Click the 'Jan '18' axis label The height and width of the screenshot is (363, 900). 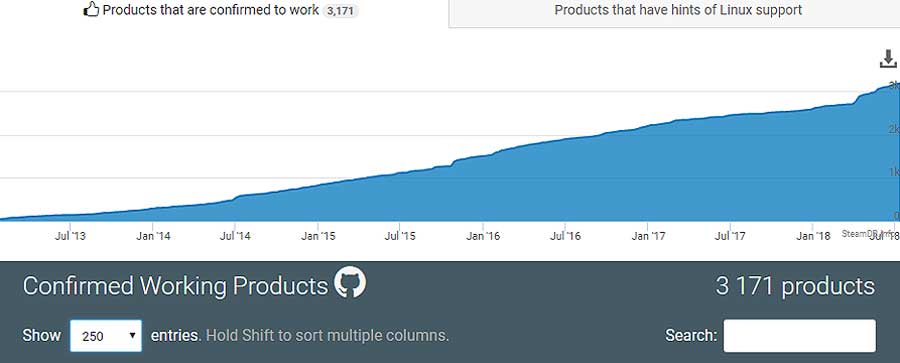813,236
